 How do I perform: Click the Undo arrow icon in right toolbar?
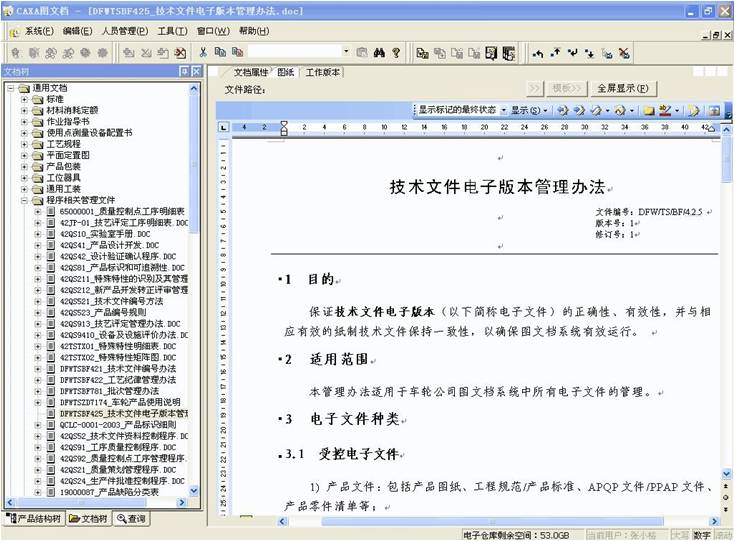(x=539, y=51)
